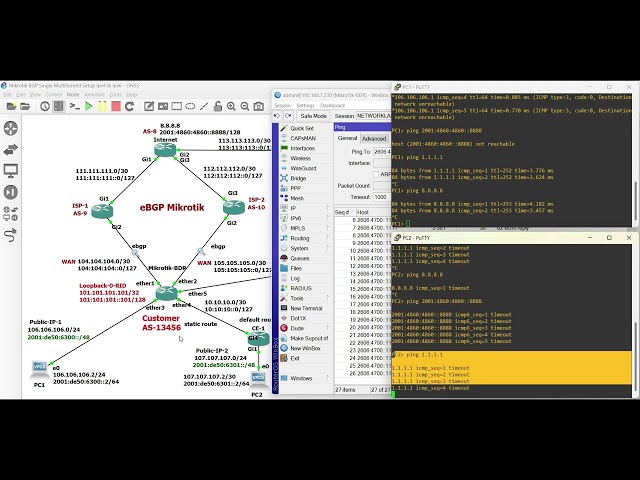Sort ping results by Seq # column

(x=344, y=212)
